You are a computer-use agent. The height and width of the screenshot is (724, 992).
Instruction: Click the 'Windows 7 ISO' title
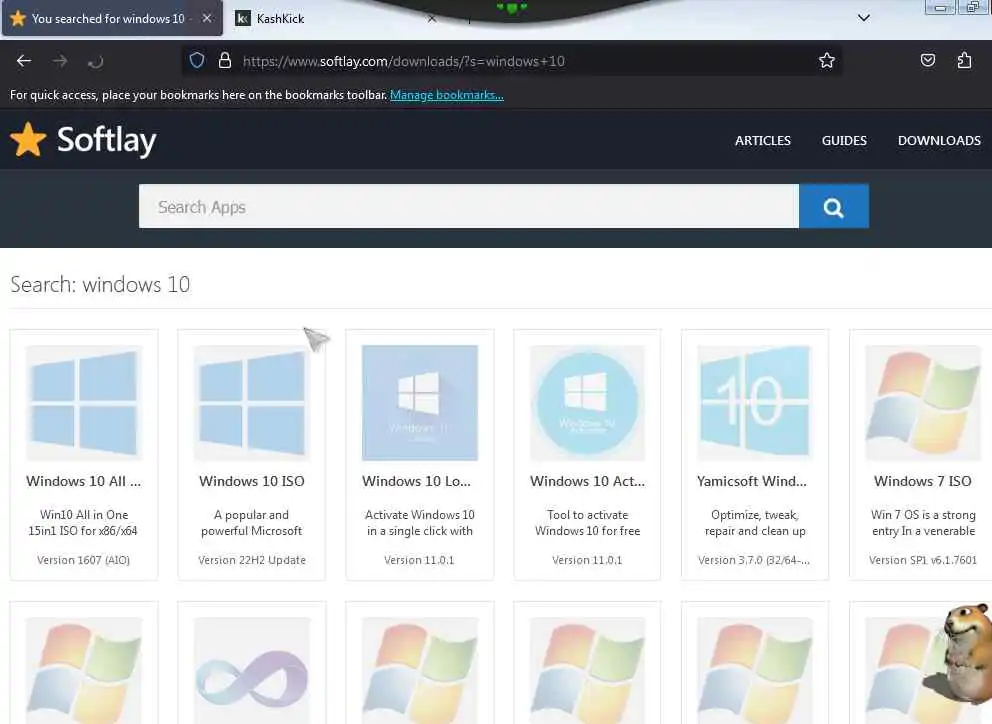tap(922, 481)
